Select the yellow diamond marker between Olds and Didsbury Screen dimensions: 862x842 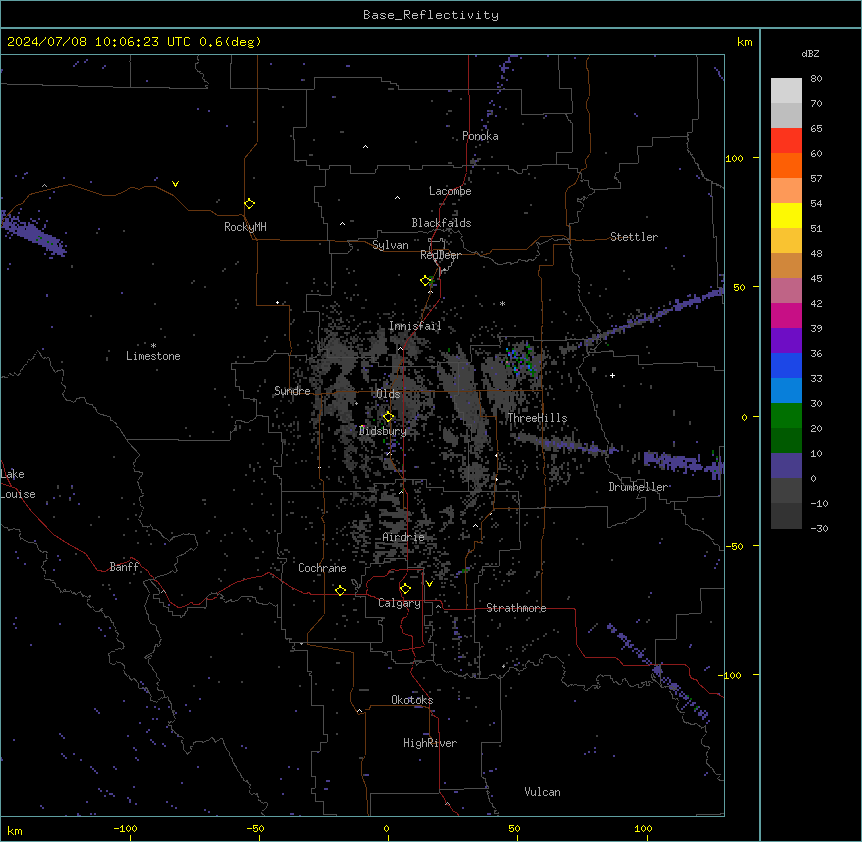coord(388,417)
